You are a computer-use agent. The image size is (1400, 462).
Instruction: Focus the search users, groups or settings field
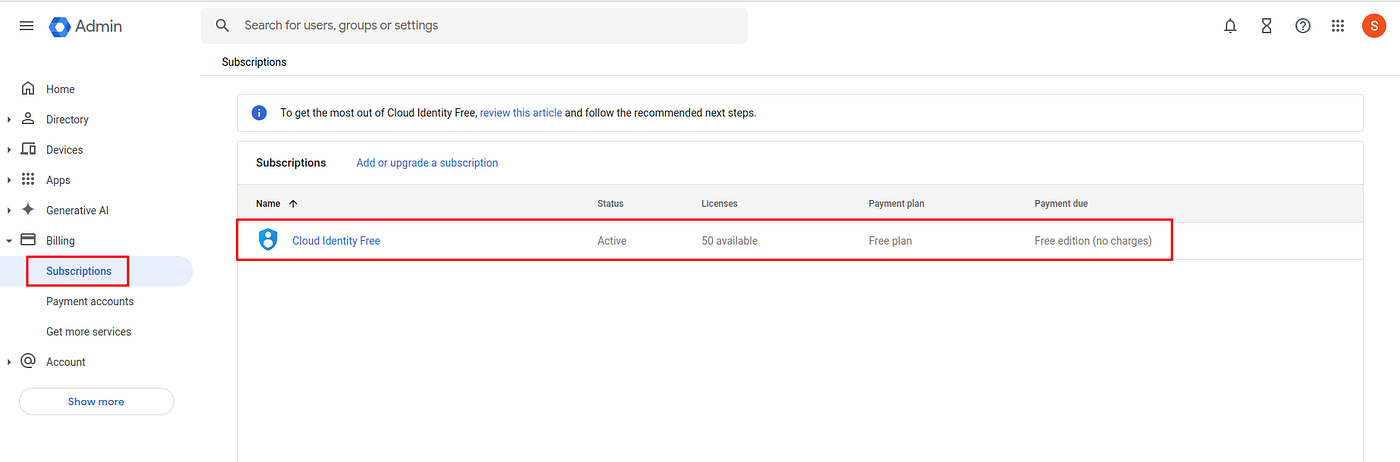click(474, 25)
